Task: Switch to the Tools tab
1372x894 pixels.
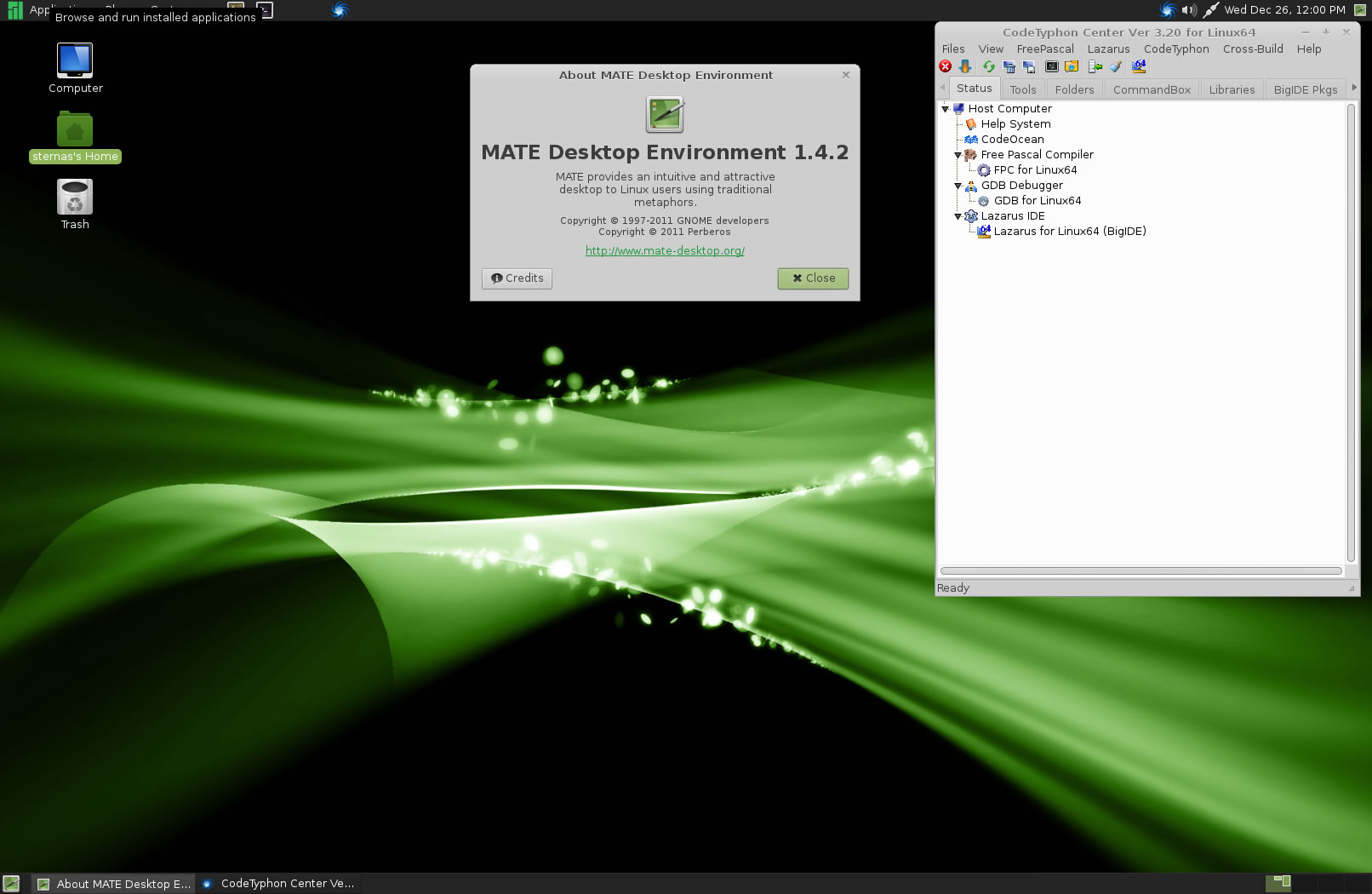Action: [x=1023, y=89]
